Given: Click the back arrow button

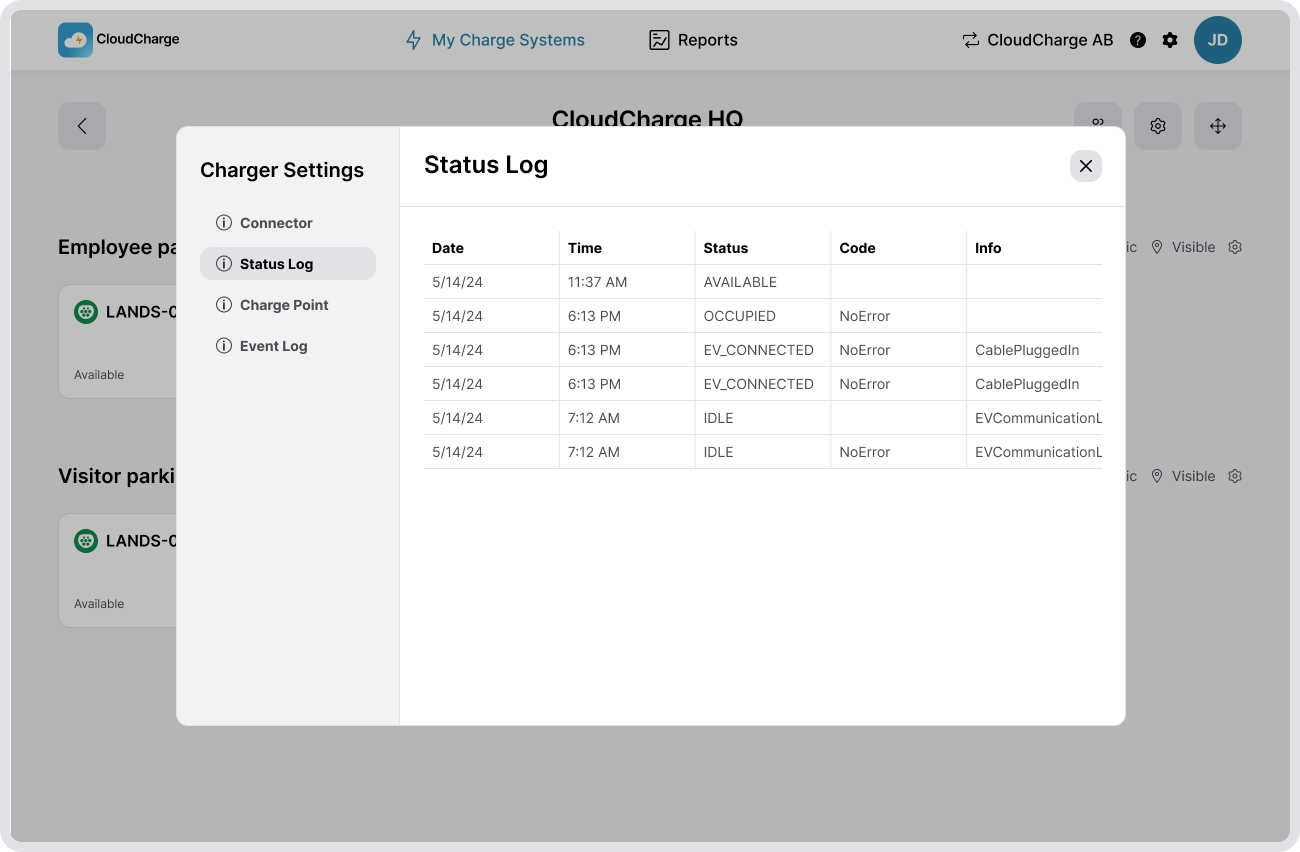Looking at the screenshot, I should tap(82, 126).
